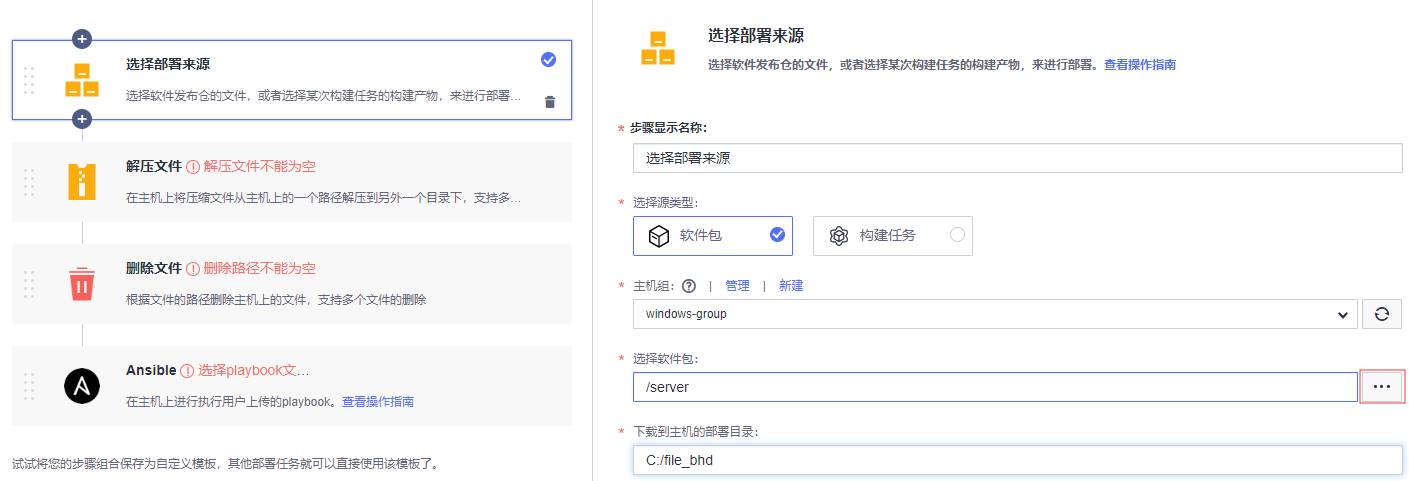Click the 步骤显示名称 input field
This screenshot has height=481, width=1409.
coord(1017,158)
